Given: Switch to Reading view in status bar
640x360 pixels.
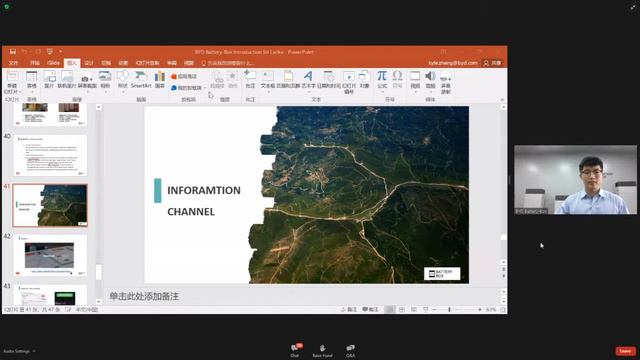Looking at the screenshot, I should [x=413, y=310].
